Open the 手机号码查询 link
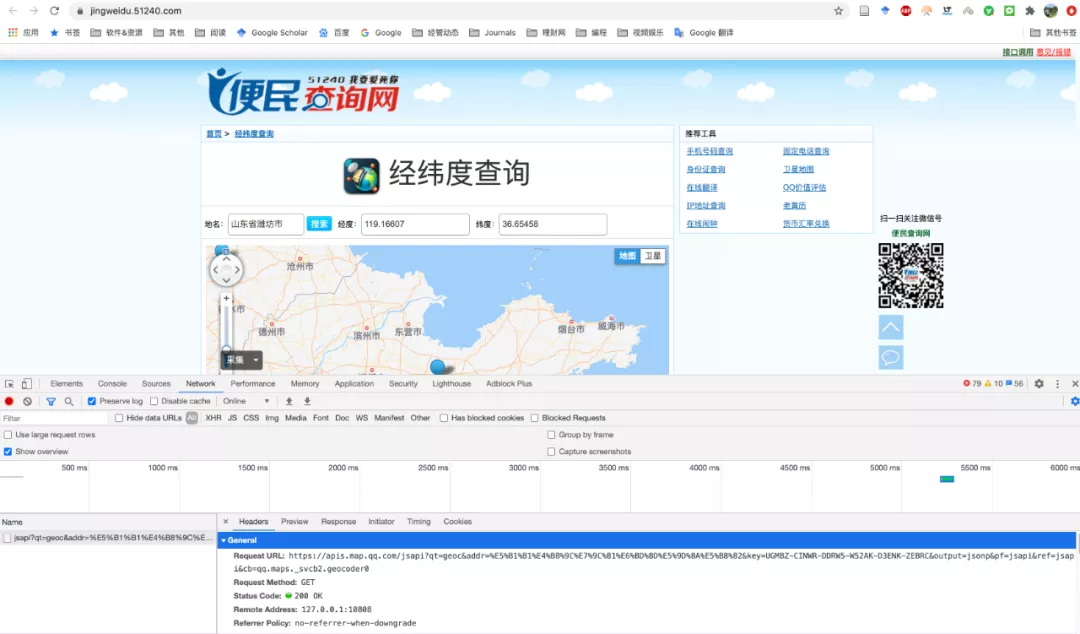 (x=709, y=152)
